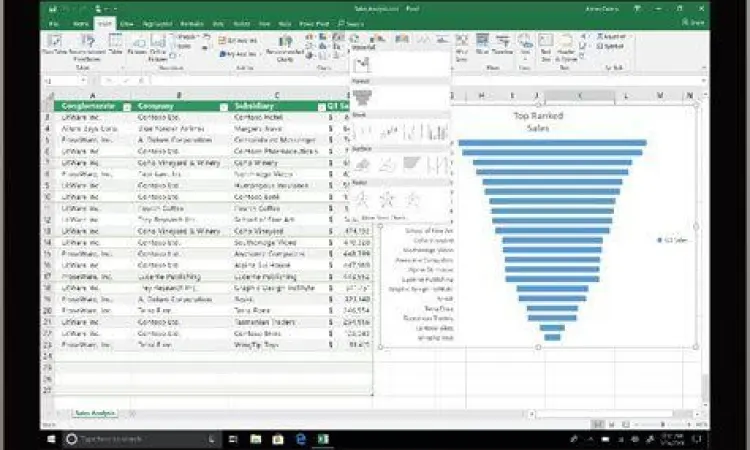Open the Conglomerate column filter dropdown
The height and width of the screenshot is (450, 750).
tap(127, 107)
